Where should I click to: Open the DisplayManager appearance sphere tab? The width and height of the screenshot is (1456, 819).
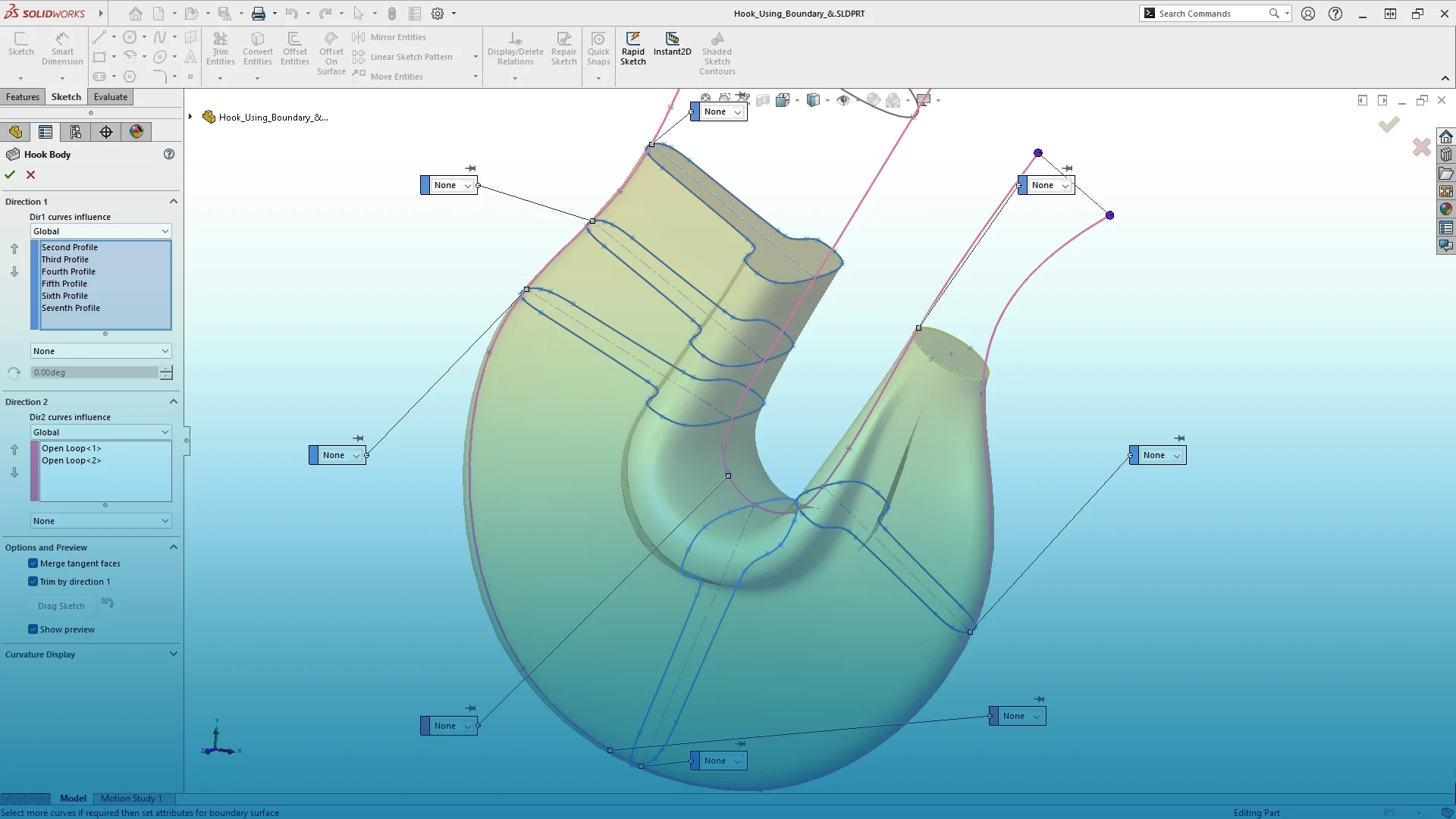(136, 132)
